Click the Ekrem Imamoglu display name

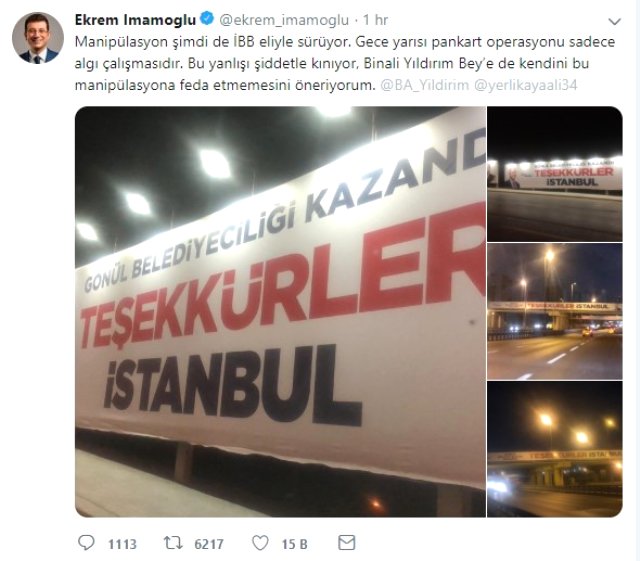click(135, 20)
